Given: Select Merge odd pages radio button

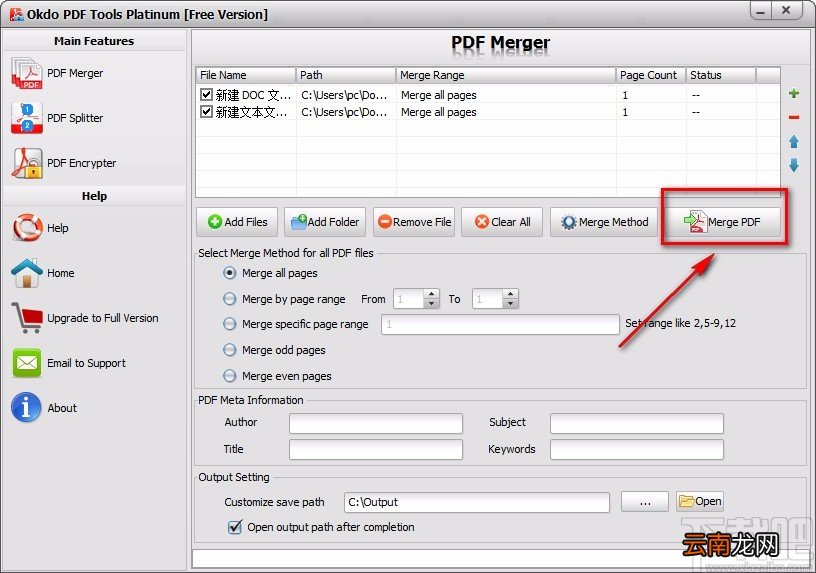Looking at the screenshot, I should point(230,350).
